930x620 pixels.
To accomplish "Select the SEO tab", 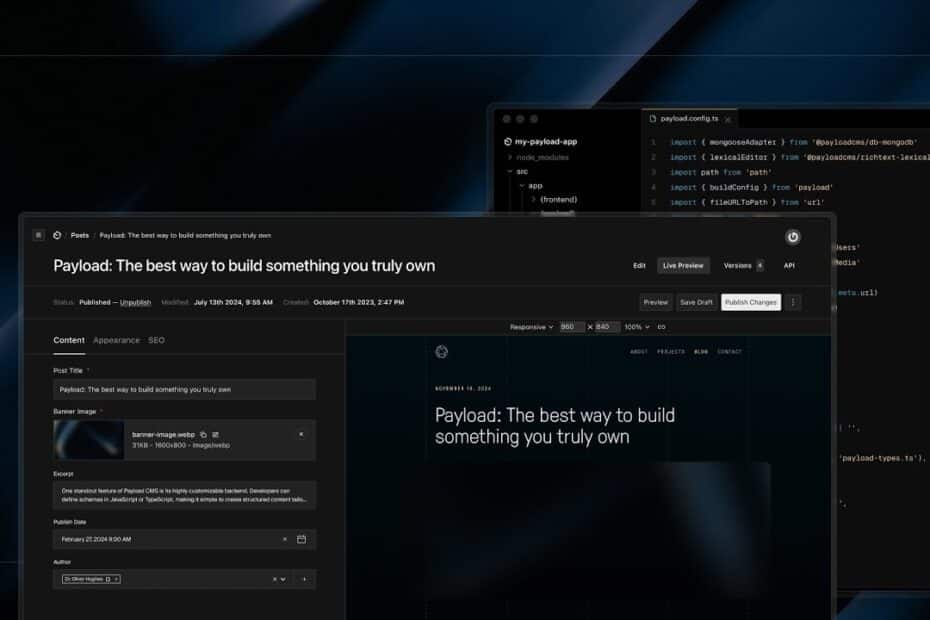I will (156, 341).
